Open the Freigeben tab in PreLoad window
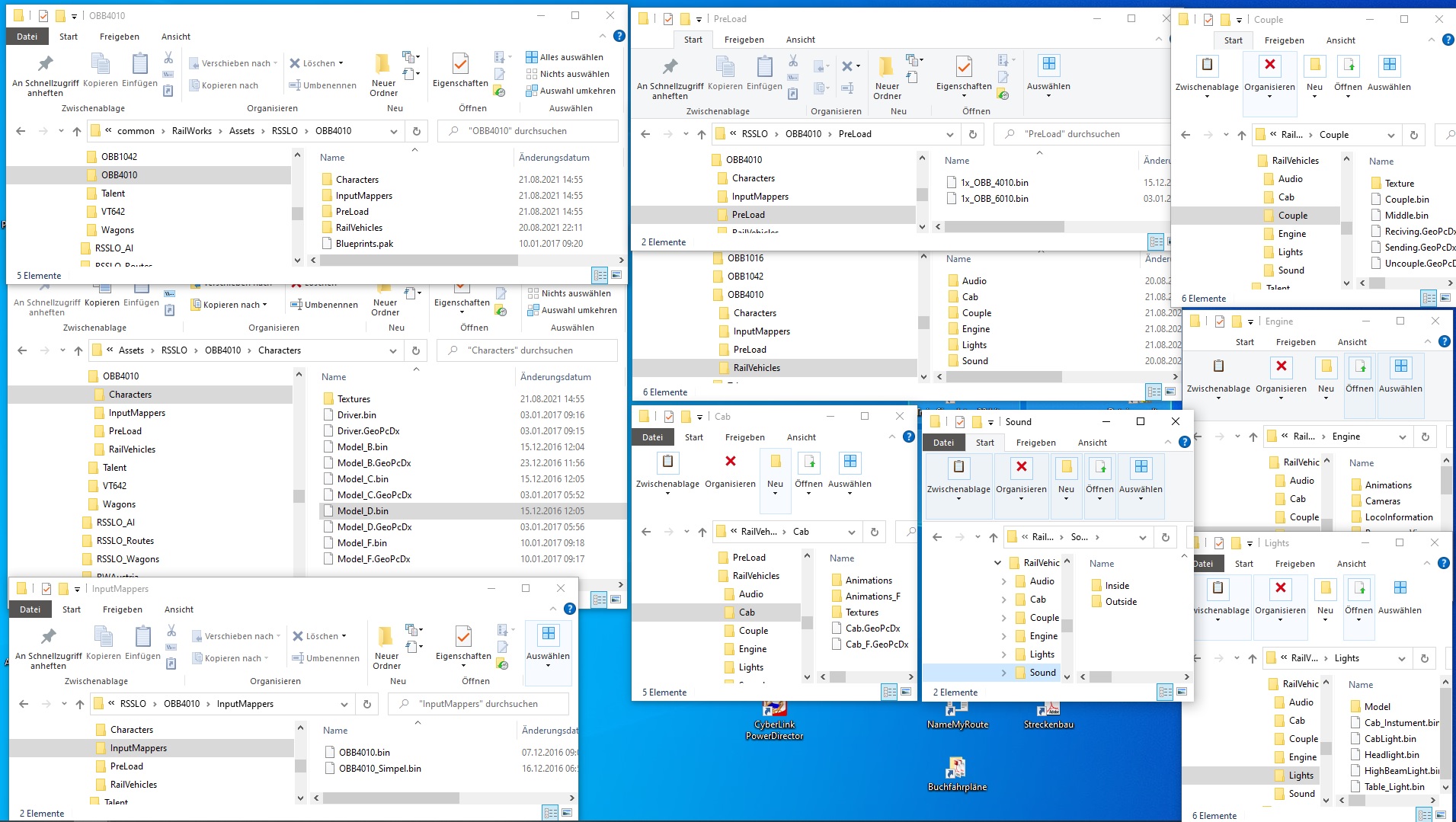Image resolution: width=1456 pixels, height=822 pixels. 744,40
